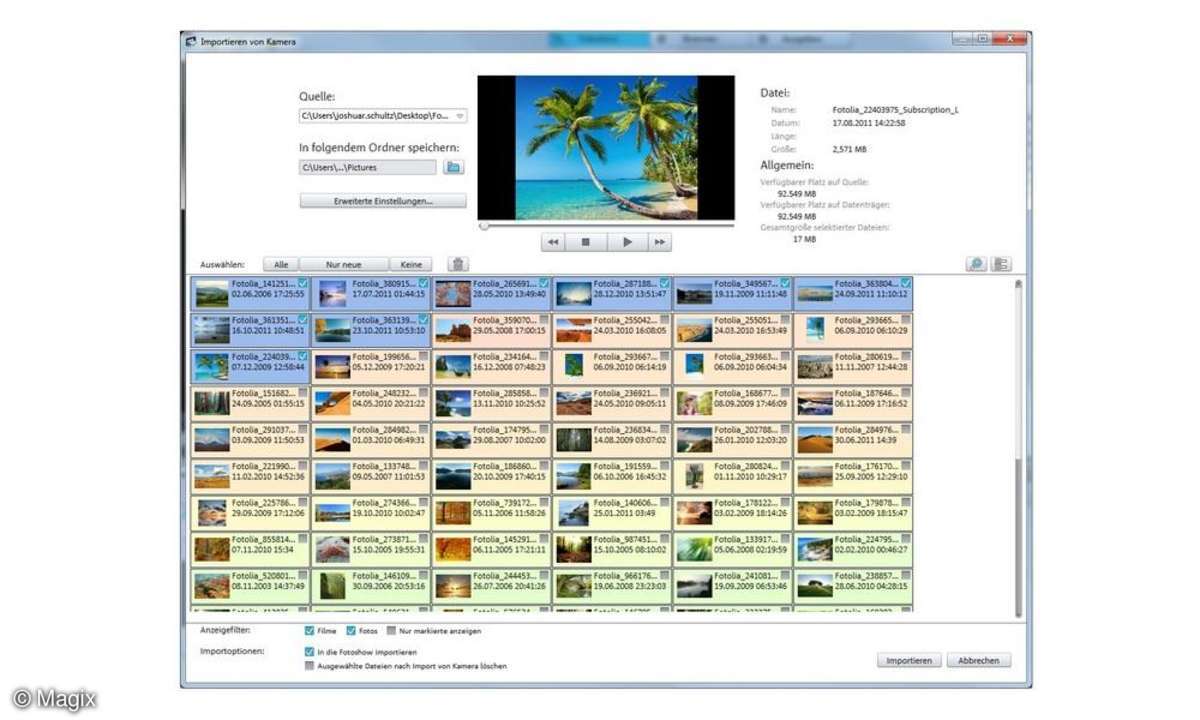Image resolution: width=1200 pixels, height=720 pixels.
Task: Click the rewind button under the preview
Action: [553, 242]
